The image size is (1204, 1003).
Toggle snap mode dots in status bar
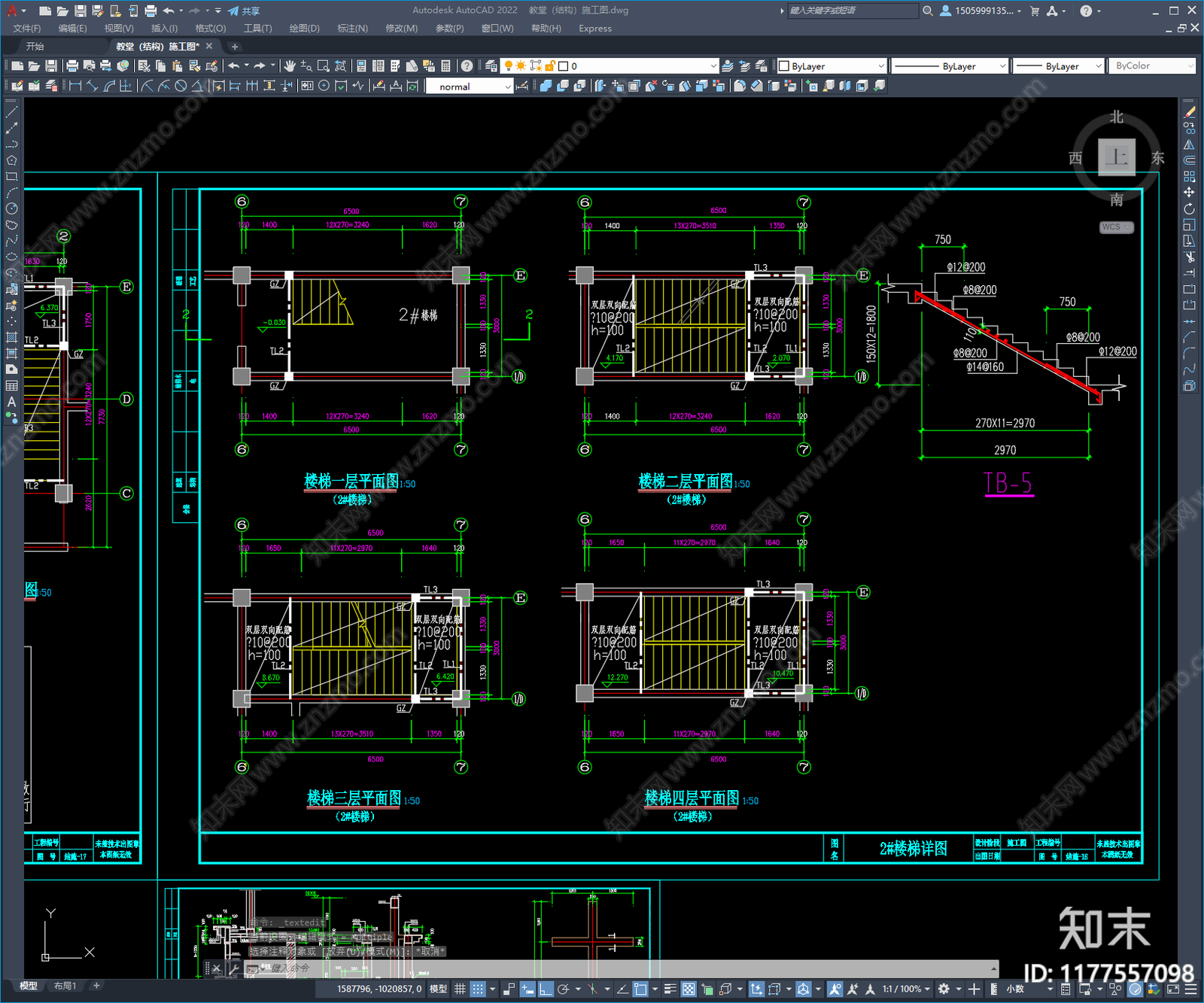point(478,989)
